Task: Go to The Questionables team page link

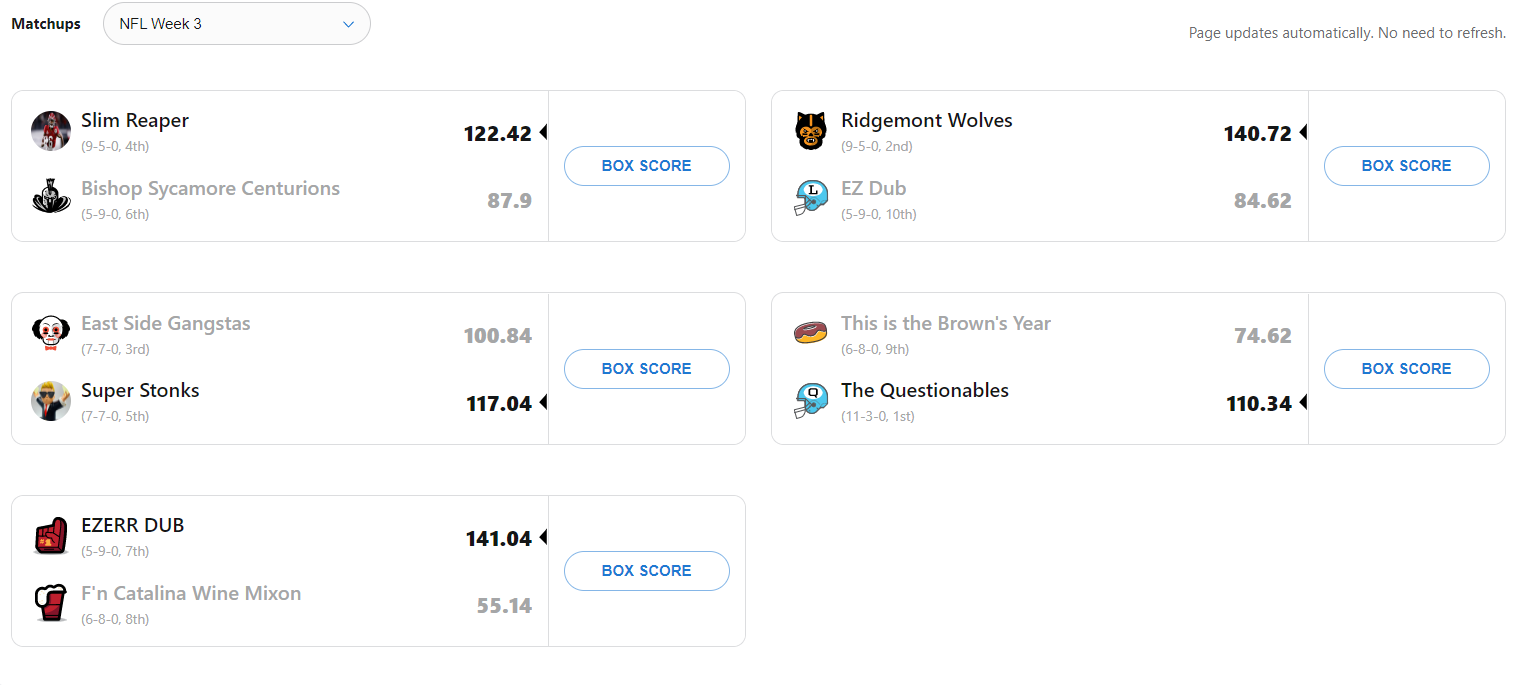Action: pyautogui.click(x=924, y=391)
